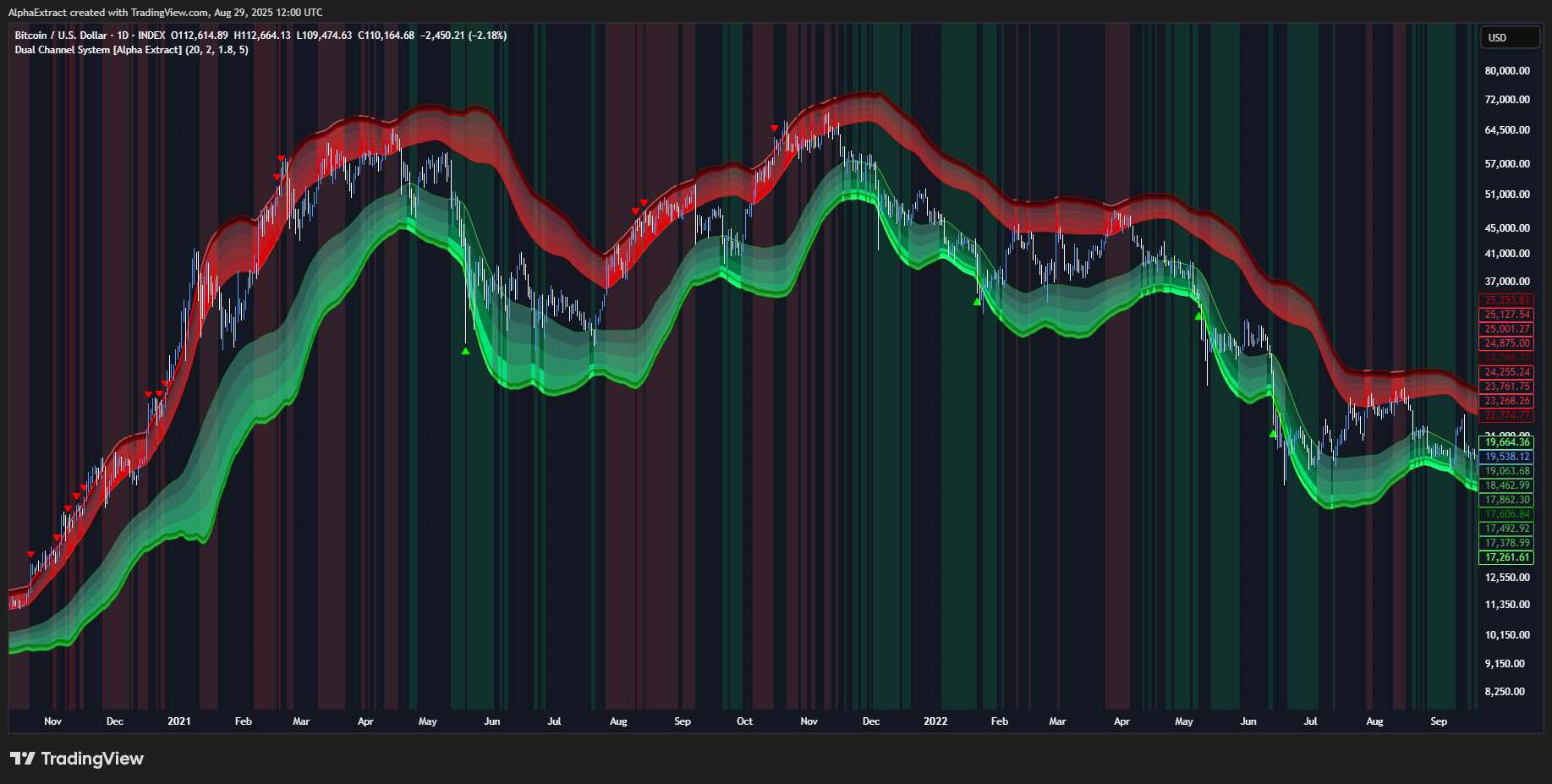1552x784 pixels.
Task: Select the 25,001.27 price label
Action: [x=1506, y=329]
